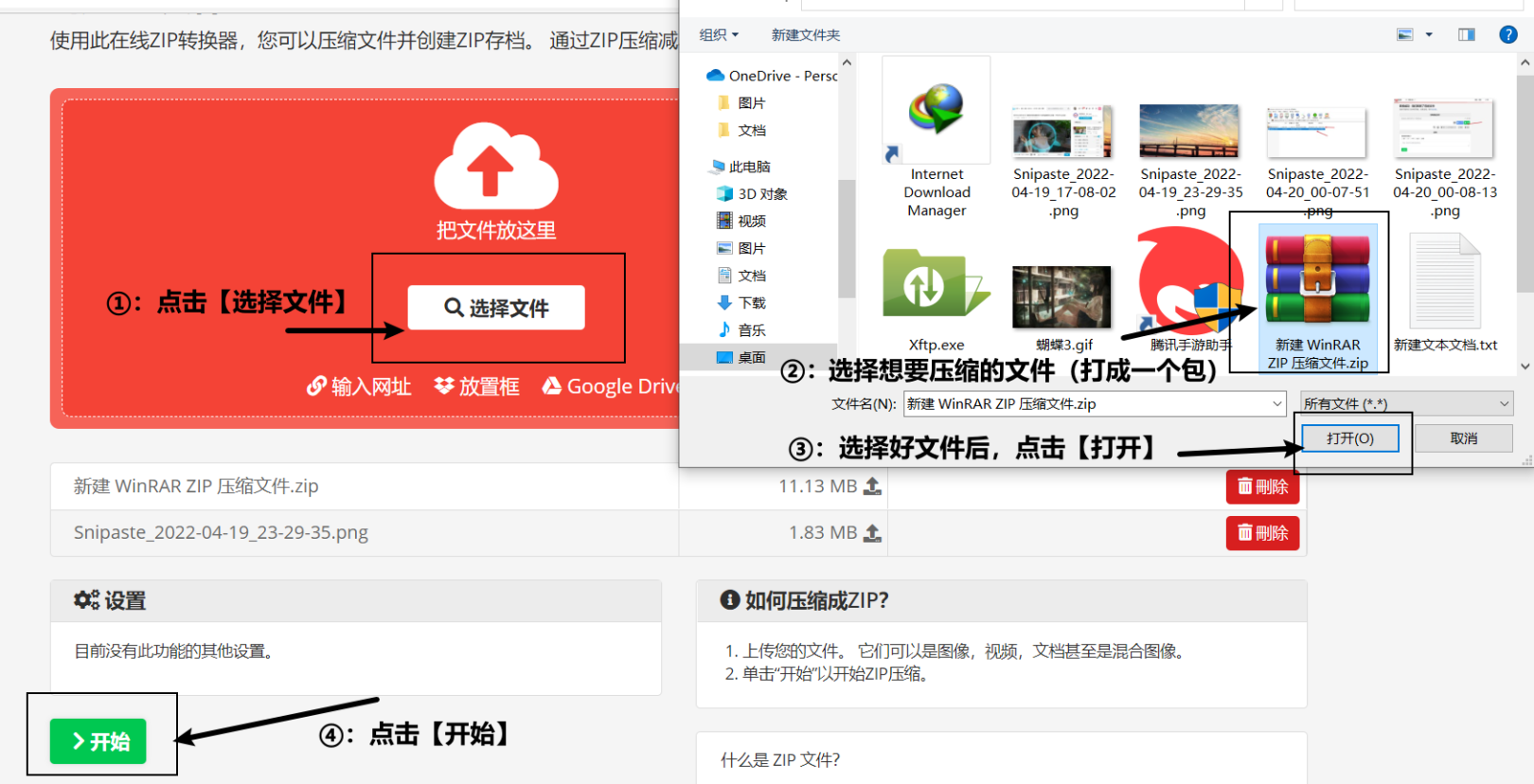This screenshot has width=1534, height=784.
Task: Click the green 开始 button
Action: point(98,741)
